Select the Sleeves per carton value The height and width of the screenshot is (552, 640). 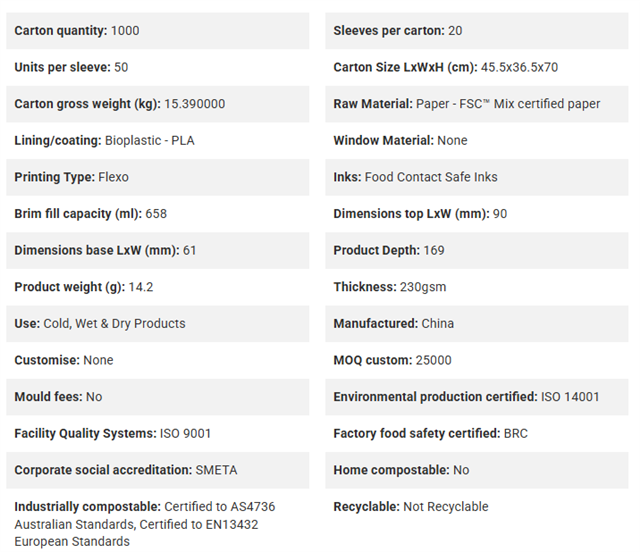point(455,31)
